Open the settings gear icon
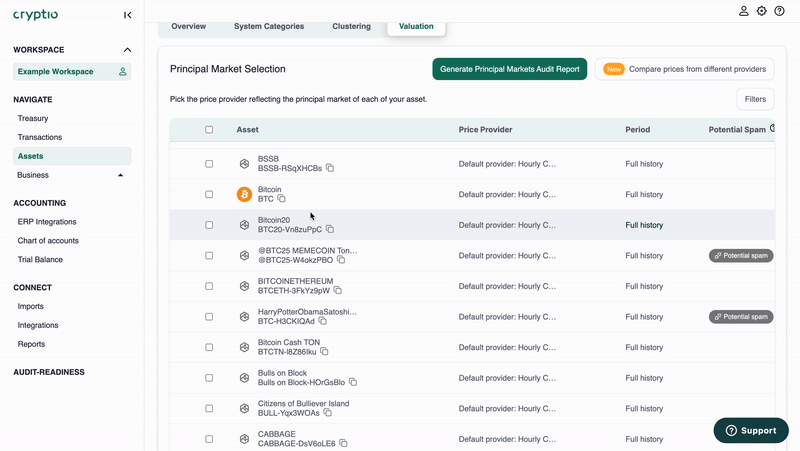 pos(761,11)
